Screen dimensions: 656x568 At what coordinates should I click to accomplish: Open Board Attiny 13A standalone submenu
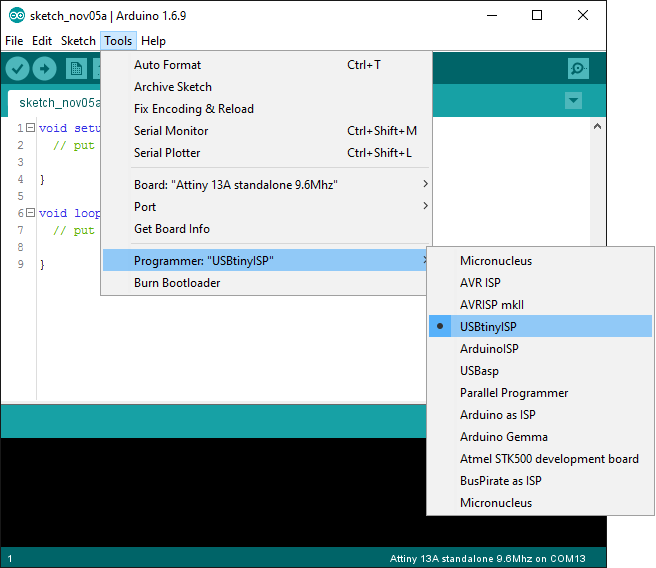coord(267,184)
